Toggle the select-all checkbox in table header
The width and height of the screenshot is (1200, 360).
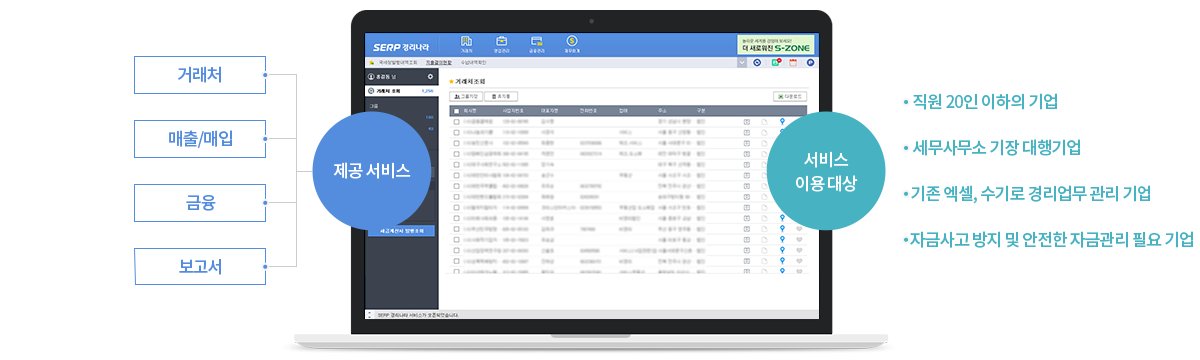pos(456,110)
